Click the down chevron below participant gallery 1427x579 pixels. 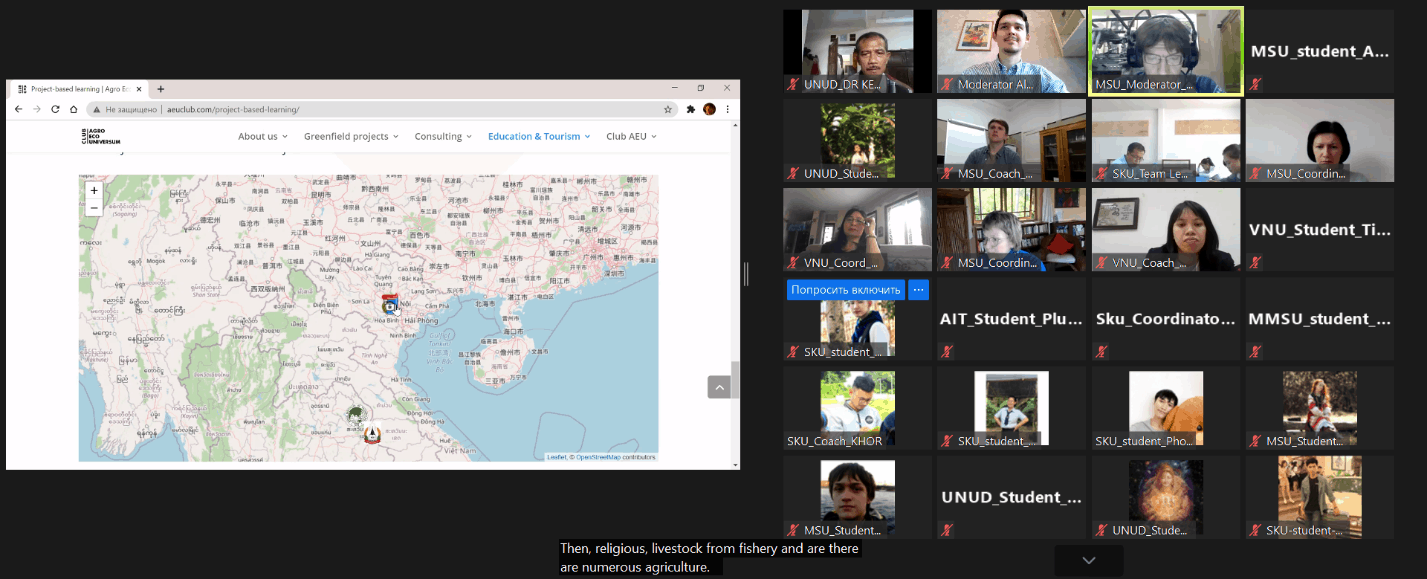pyautogui.click(x=1089, y=560)
